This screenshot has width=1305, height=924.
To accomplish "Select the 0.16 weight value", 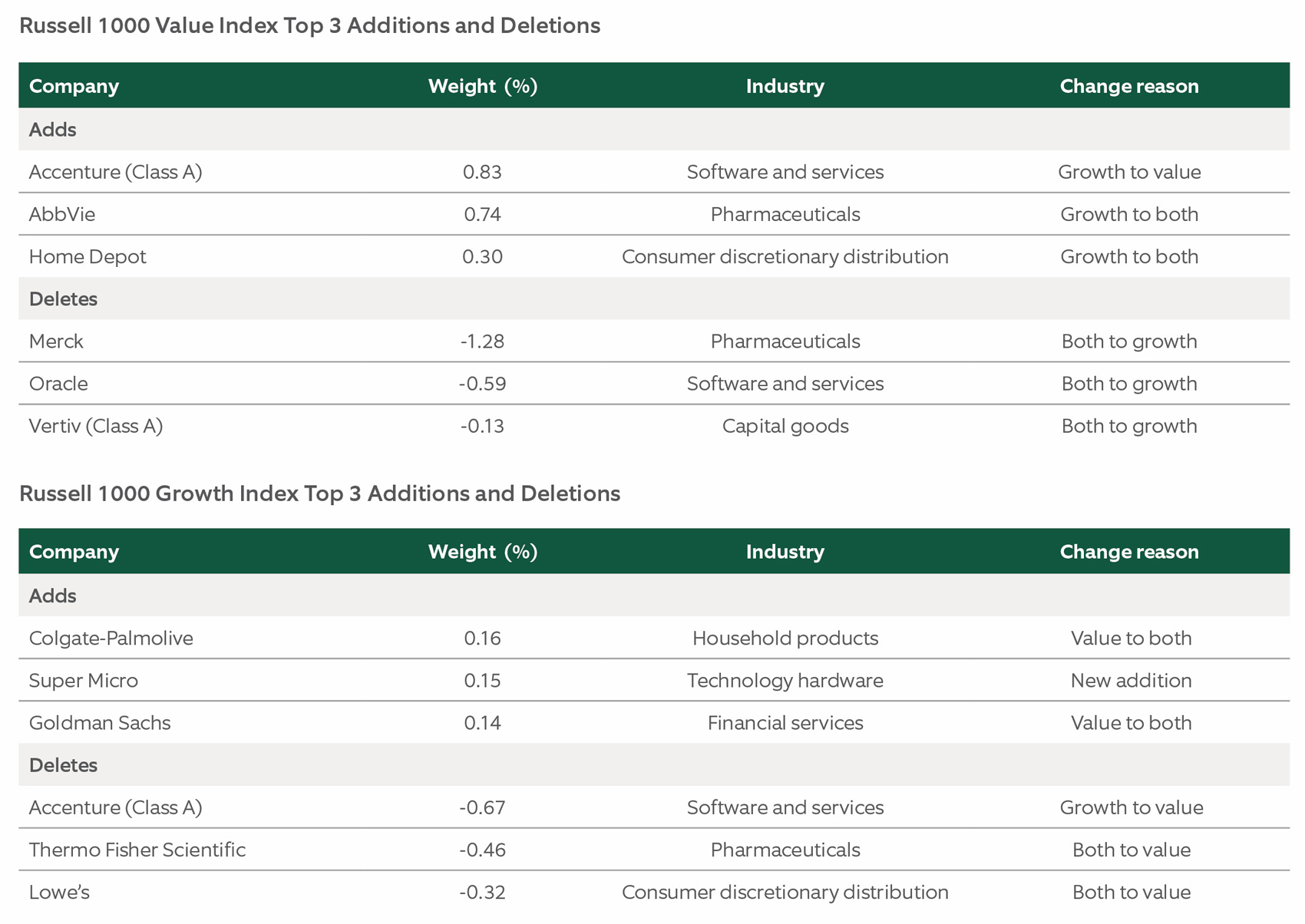I will point(483,639).
